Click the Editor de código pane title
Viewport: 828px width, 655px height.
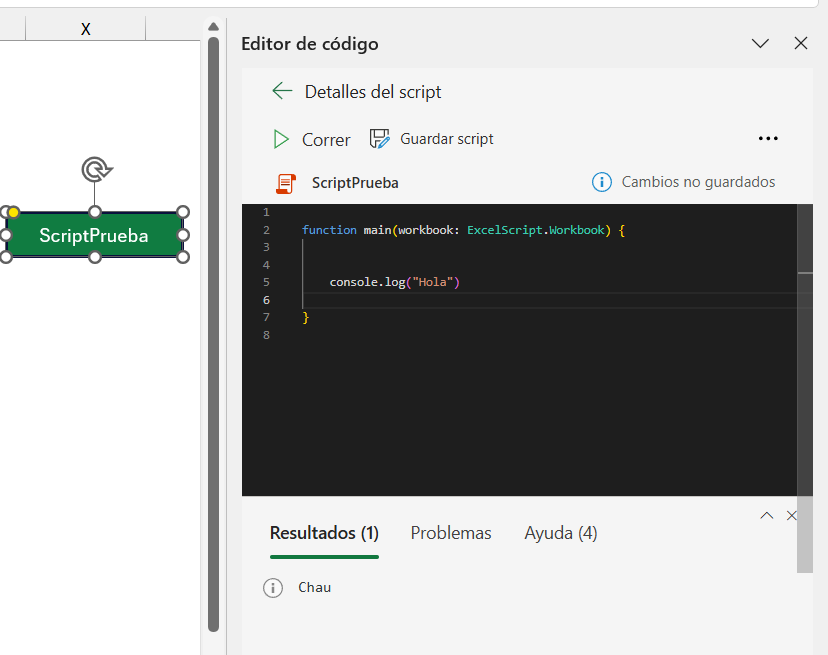click(x=309, y=44)
